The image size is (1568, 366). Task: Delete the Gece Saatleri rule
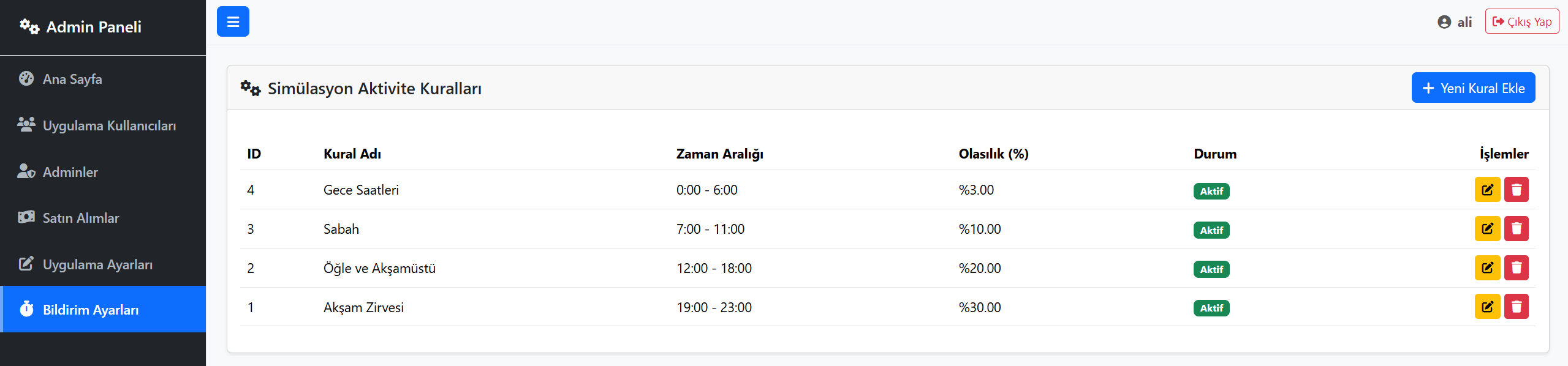click(1517, 190)
